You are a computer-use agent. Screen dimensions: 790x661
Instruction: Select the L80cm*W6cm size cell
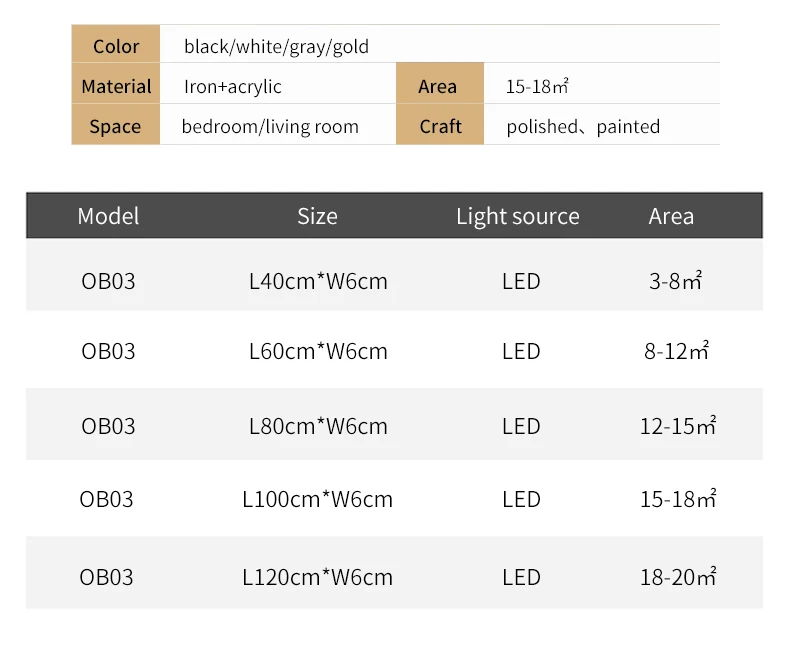coord(318,426)
